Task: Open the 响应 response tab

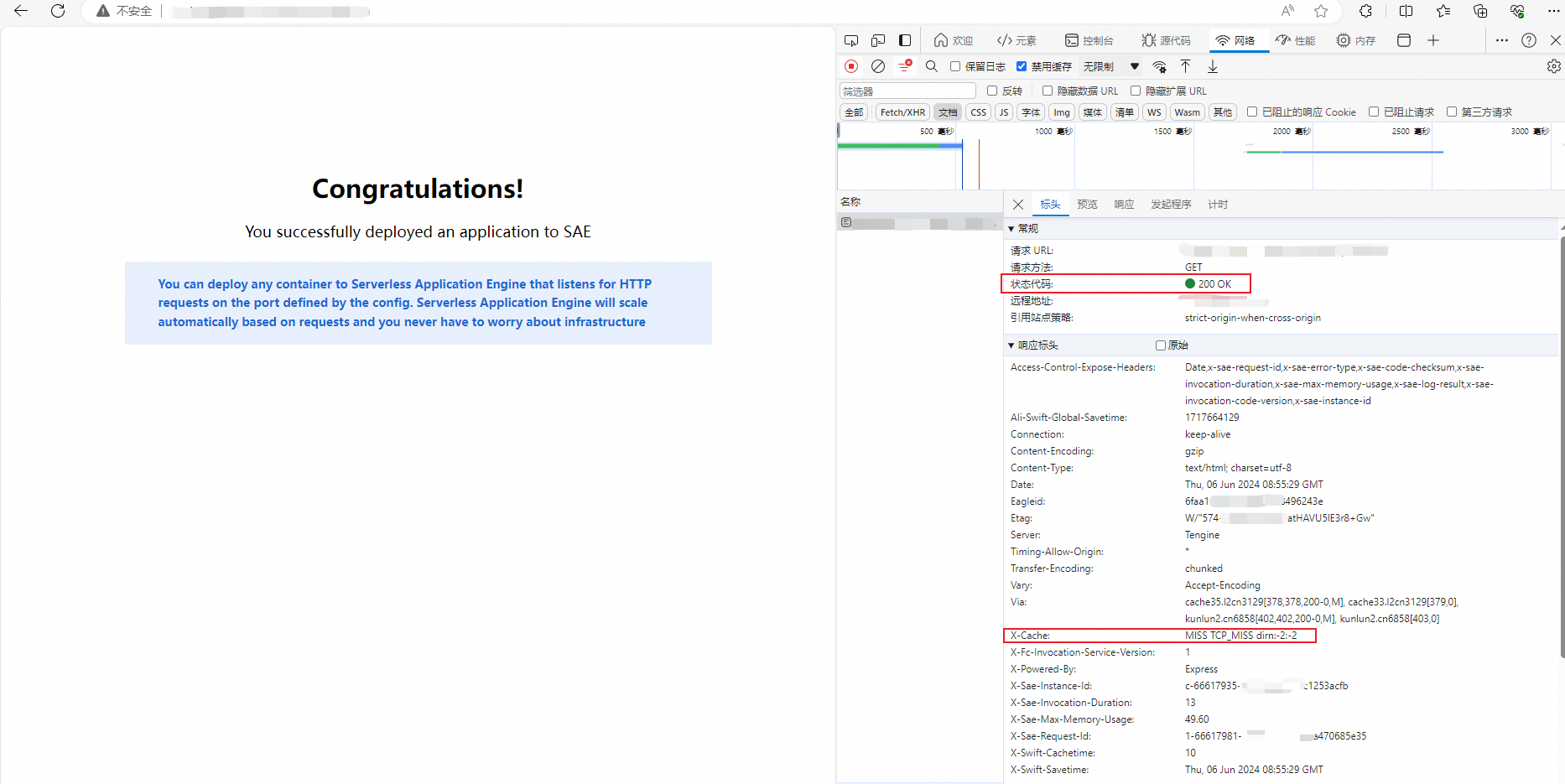Action: point(1124,205)
